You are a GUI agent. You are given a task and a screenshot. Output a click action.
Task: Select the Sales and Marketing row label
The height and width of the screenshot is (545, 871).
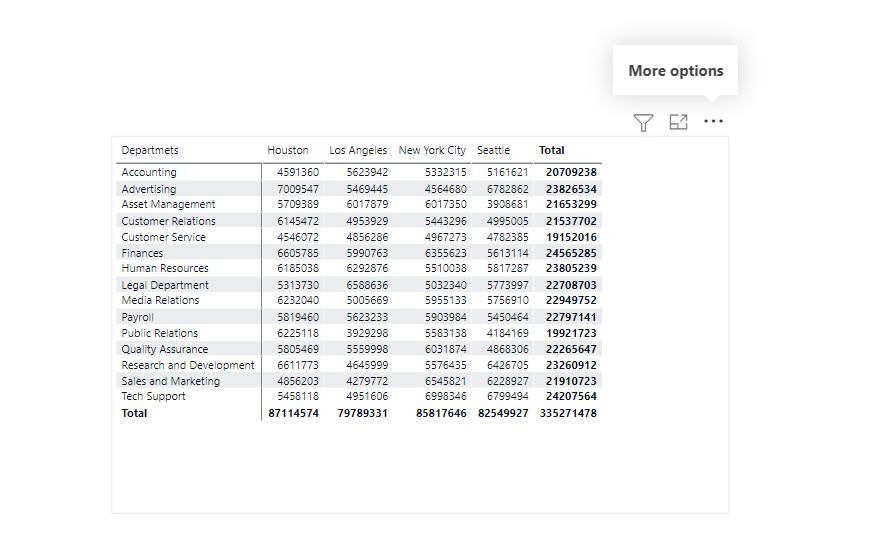pos(171,382)
